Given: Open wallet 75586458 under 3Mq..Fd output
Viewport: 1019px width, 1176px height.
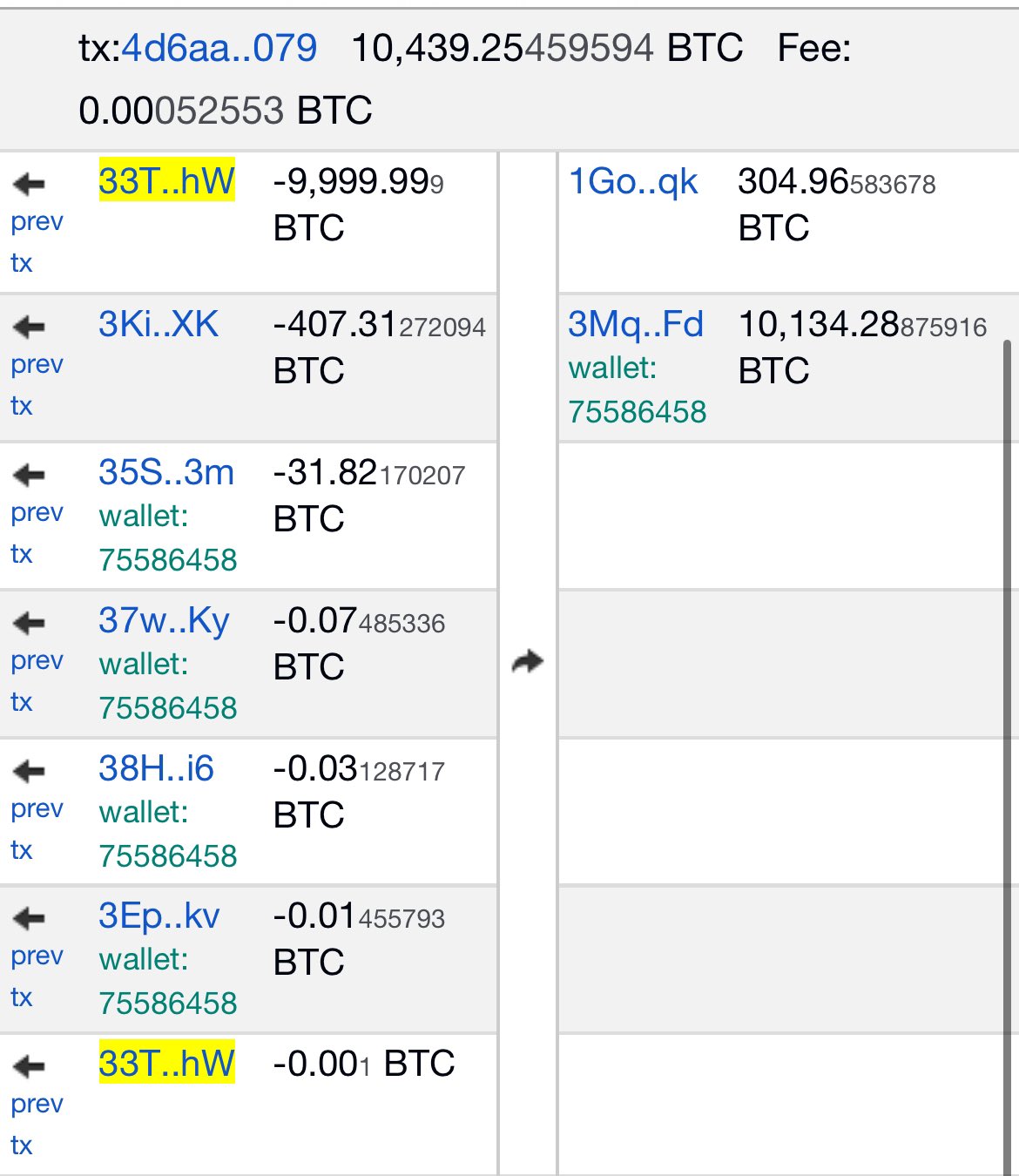Looking at the screenshot, I should 637,411.
